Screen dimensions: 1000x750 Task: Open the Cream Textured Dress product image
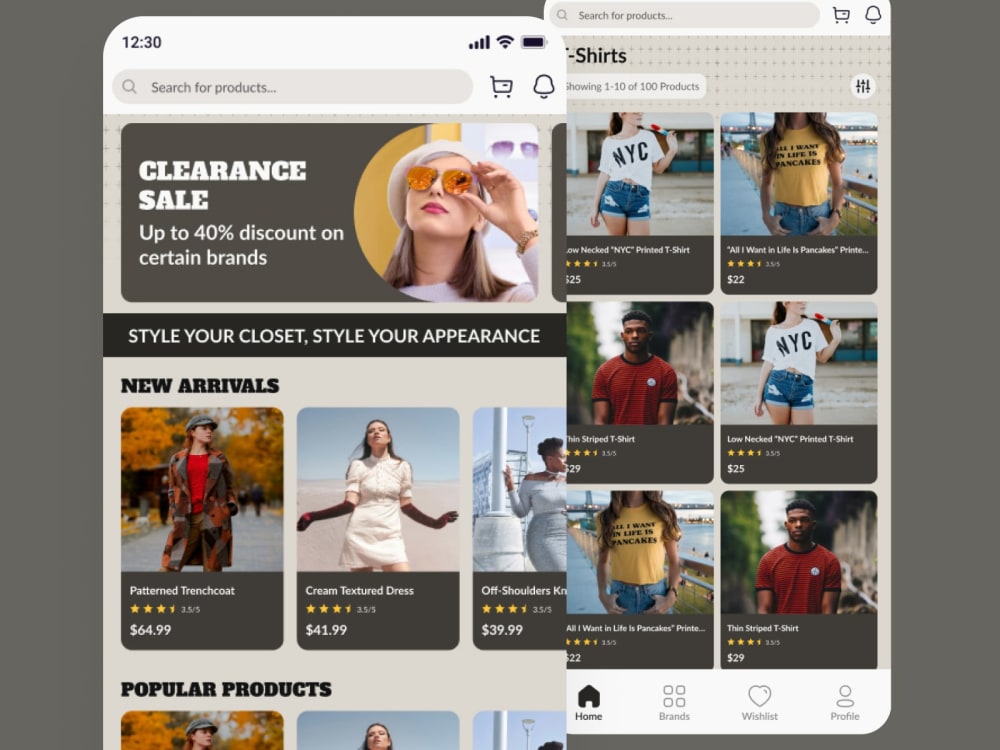[378, 489]
